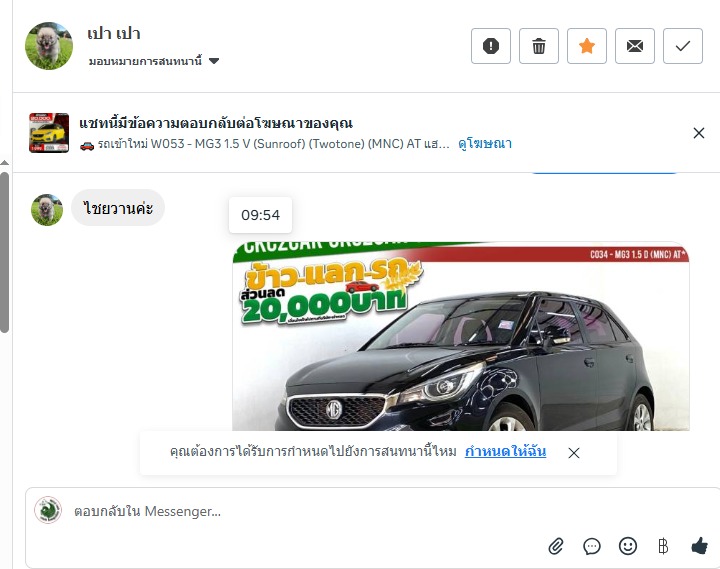Open the emoji picker smiley icon

628,546
